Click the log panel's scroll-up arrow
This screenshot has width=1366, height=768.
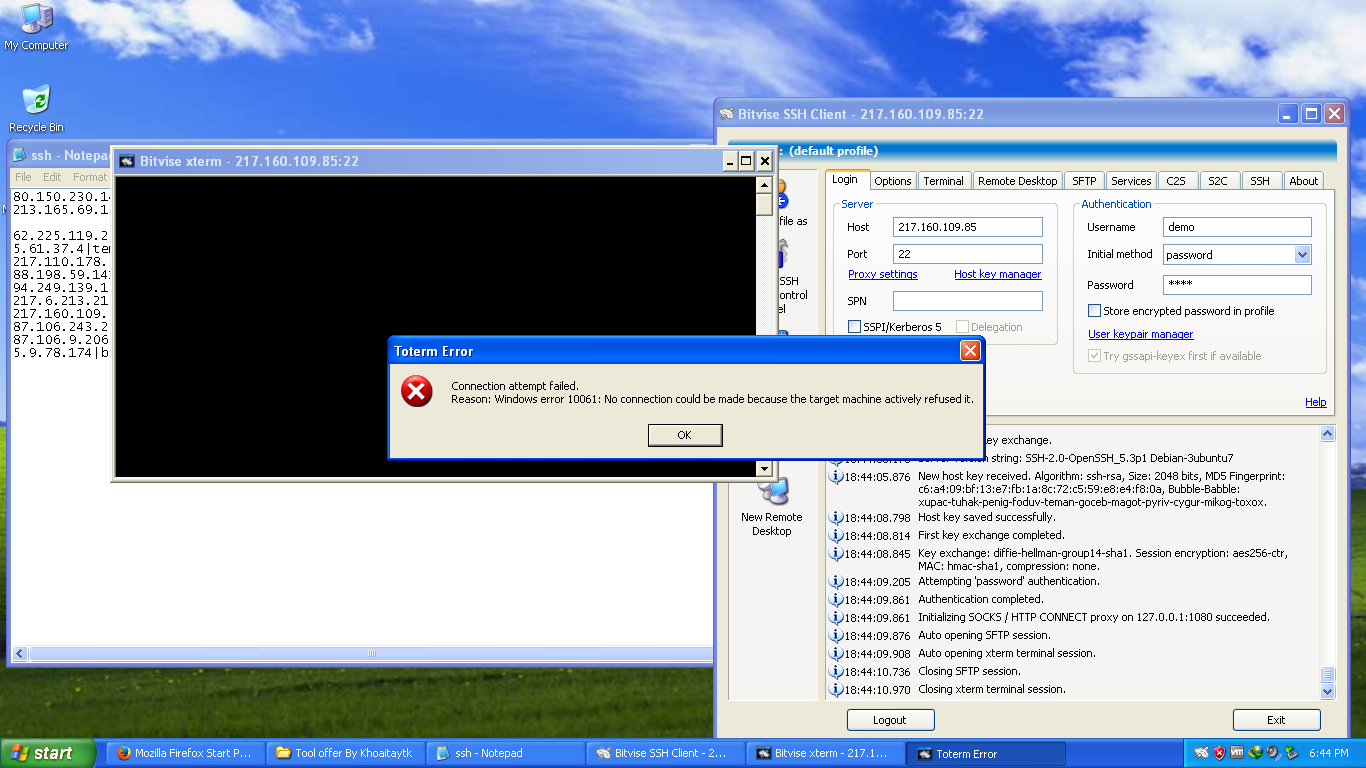[x=1328, y=434]
